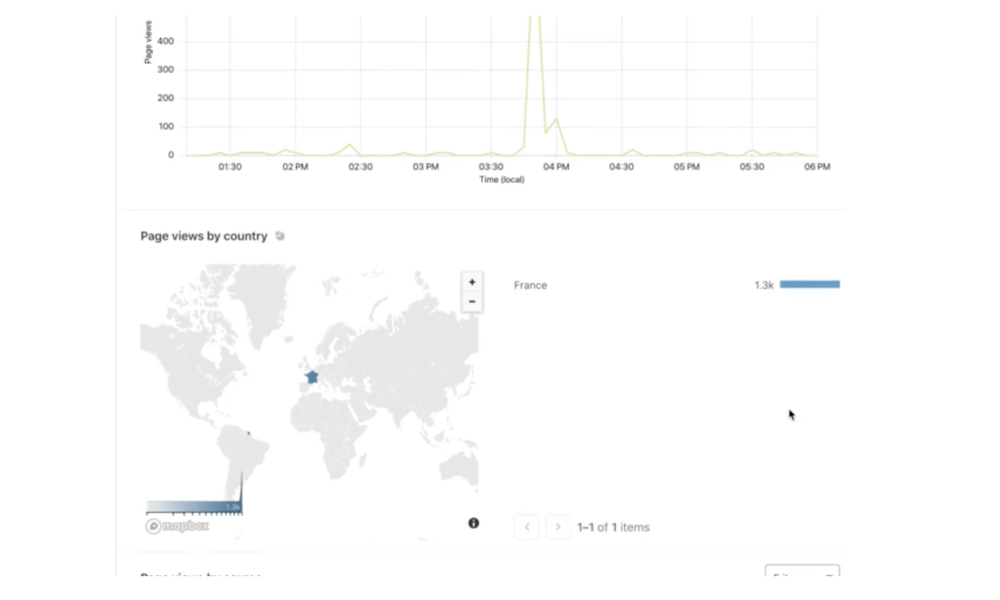Click the info icon below the map
The image size is (1000, 600).
pos(474,523)
